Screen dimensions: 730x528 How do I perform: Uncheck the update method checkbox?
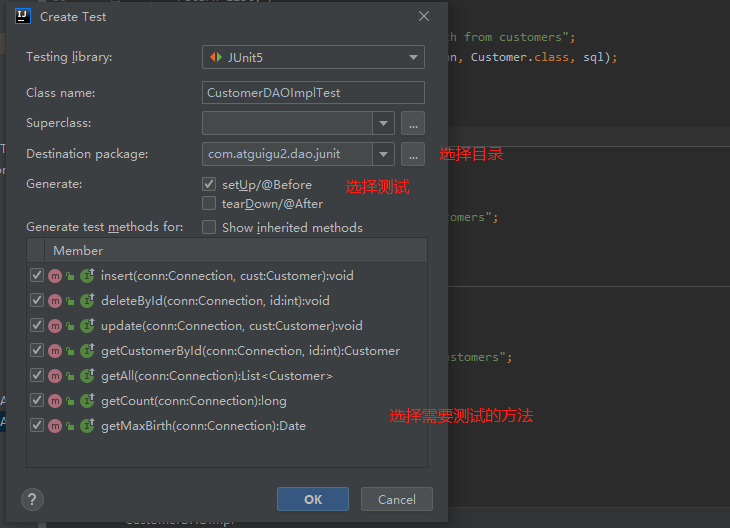click(37, 325)
